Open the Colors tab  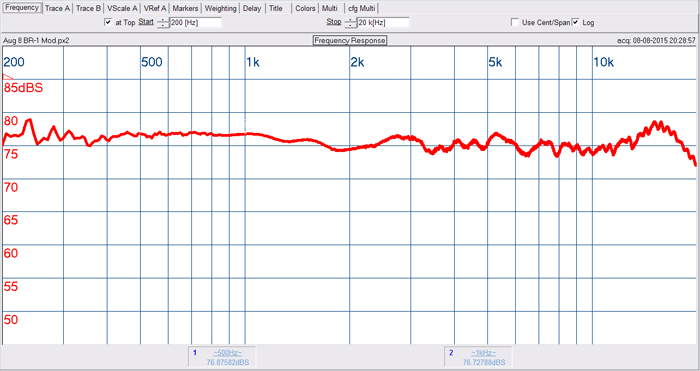click(305, 8)
